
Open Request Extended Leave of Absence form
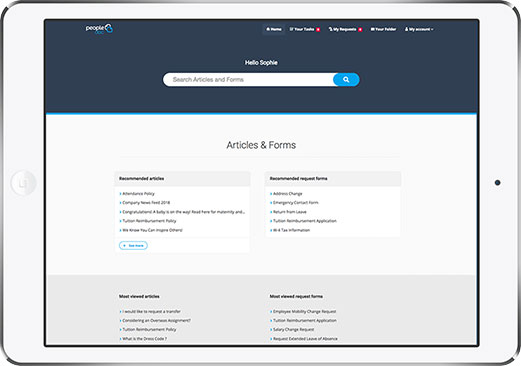305,339
